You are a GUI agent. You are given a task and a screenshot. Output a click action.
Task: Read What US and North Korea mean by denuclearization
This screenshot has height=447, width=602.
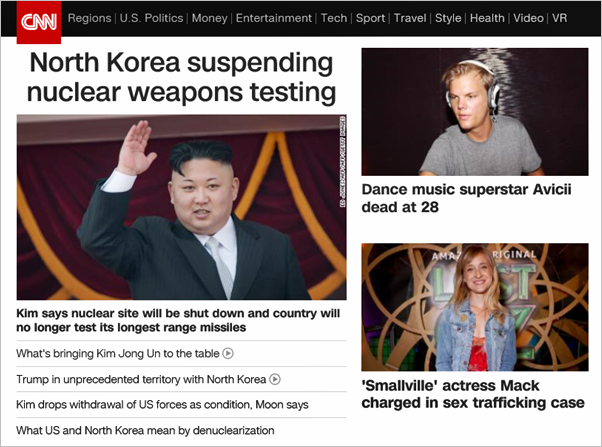coord(145,430)
